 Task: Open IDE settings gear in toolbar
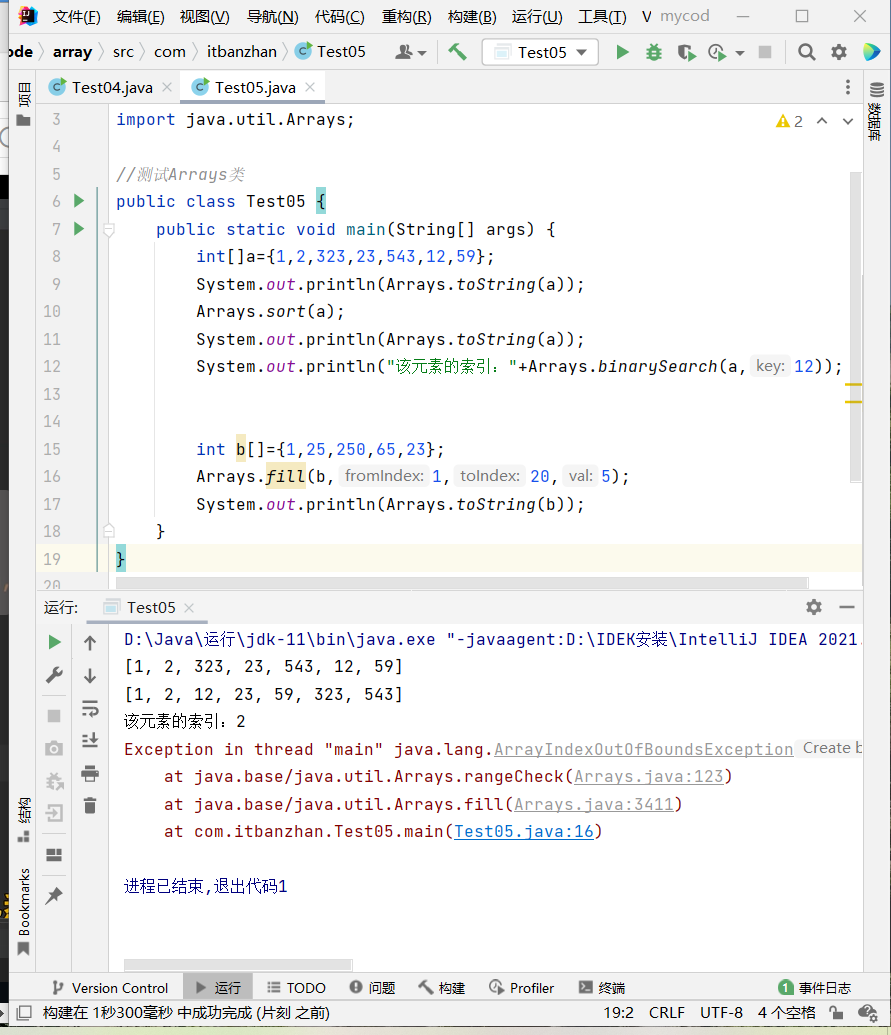point(838,52)
